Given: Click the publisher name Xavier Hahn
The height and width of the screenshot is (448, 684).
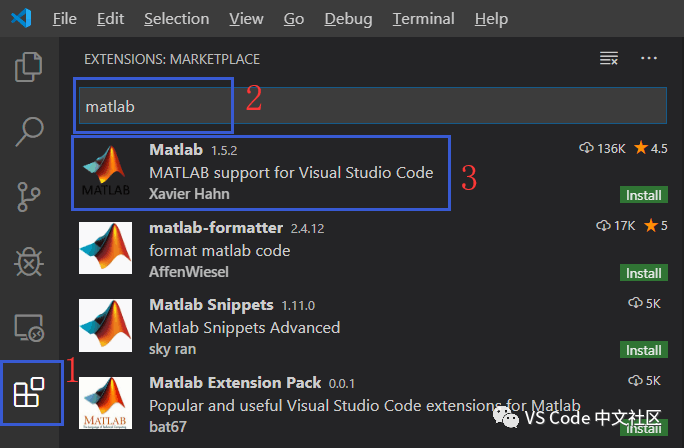Looking at the screenshot, I should coord(189,194).
